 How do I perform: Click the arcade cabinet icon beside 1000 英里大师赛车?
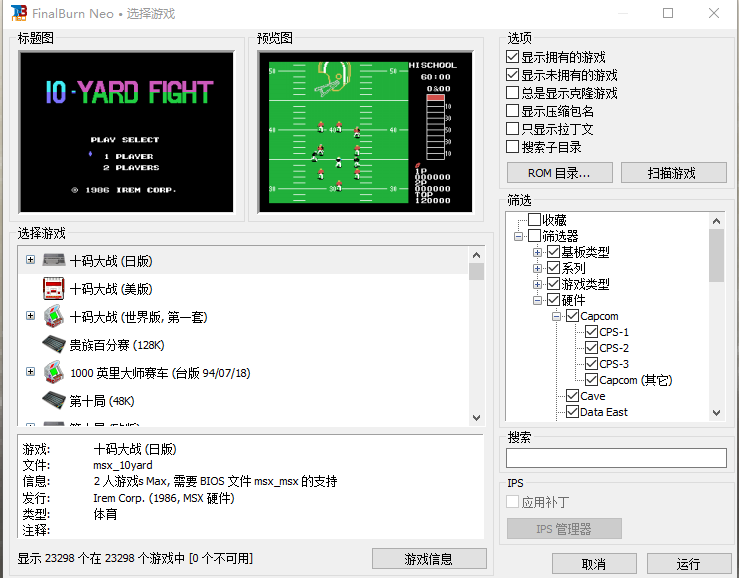tap(54, 372)
